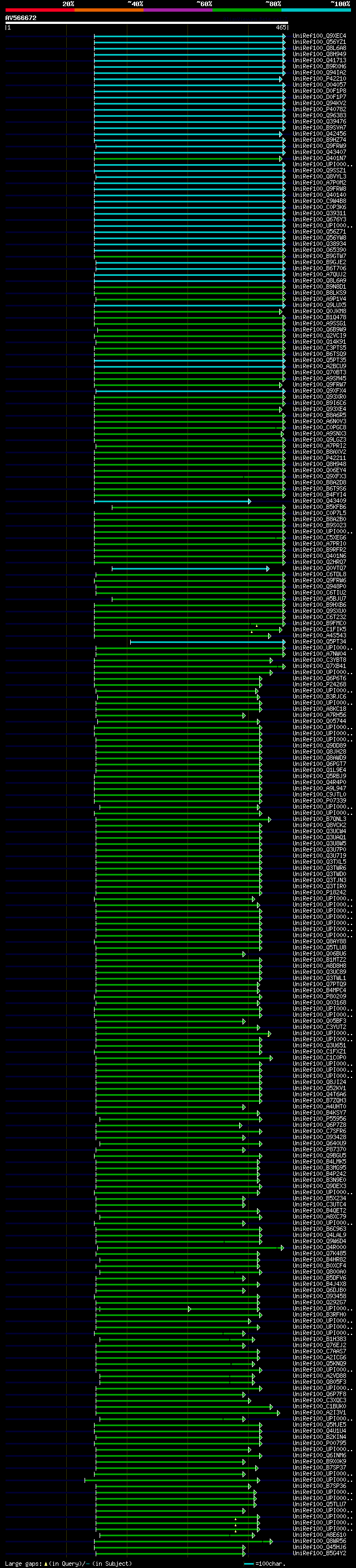Select the UniRef100_Q9LGZ3 label

319,440
